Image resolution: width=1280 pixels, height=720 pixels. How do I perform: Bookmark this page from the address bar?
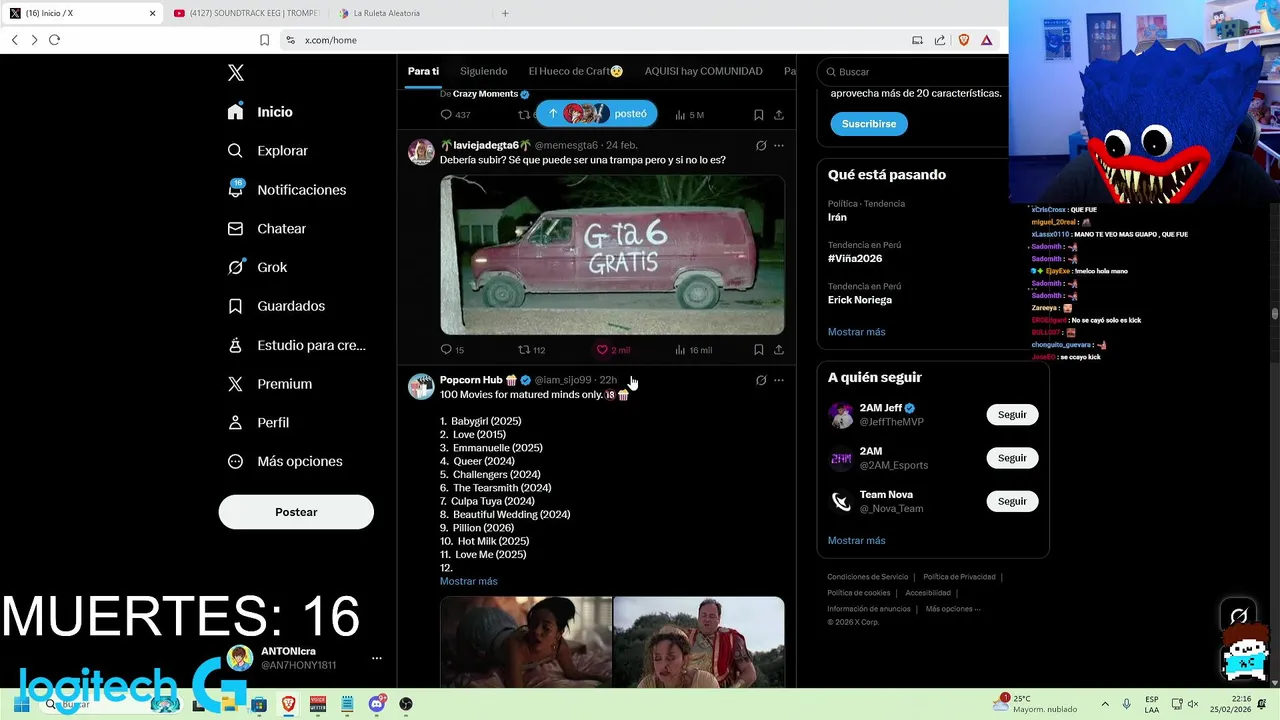[264, 40]
